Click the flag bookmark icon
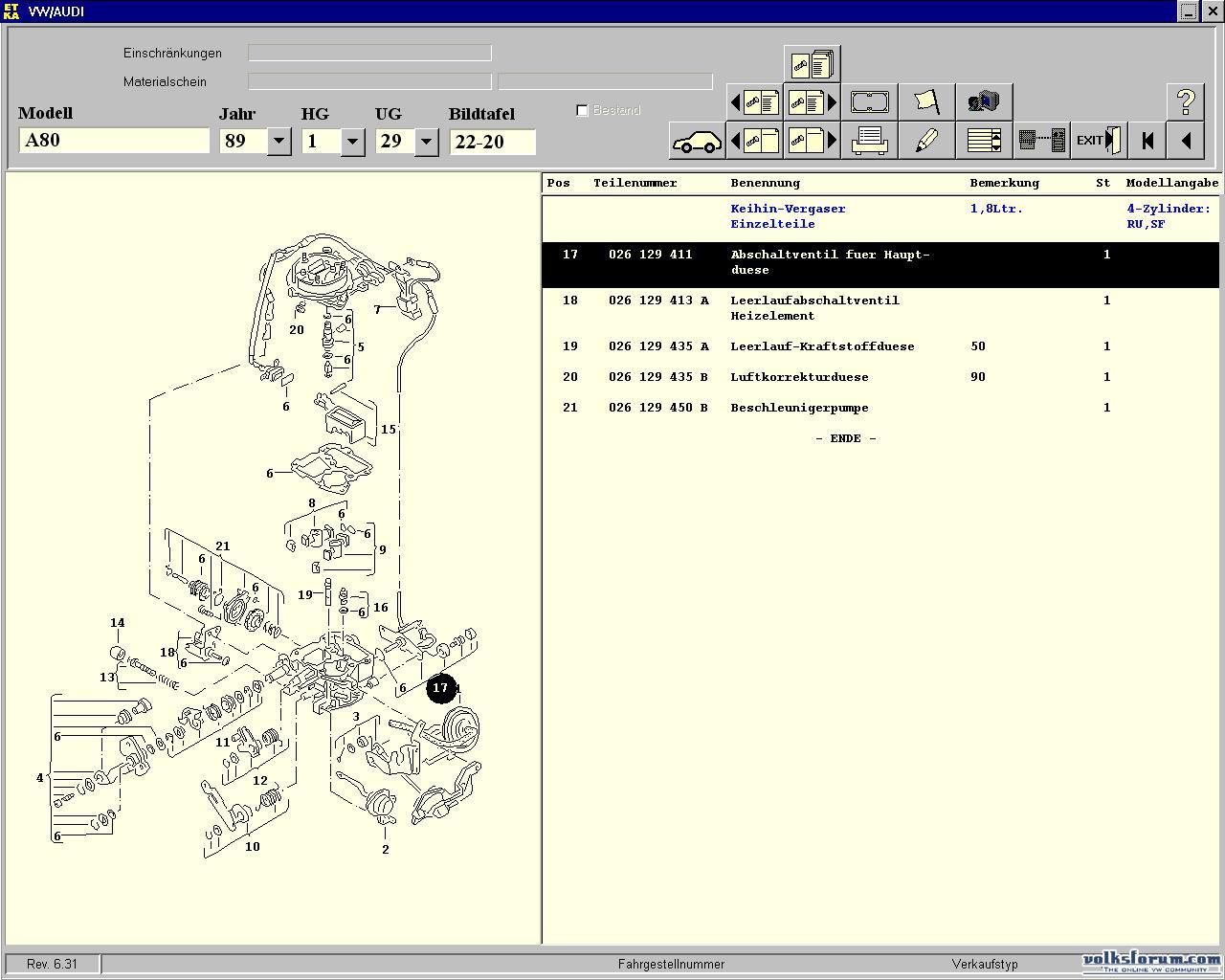1225x980 pixels. [x=927, y=101]
